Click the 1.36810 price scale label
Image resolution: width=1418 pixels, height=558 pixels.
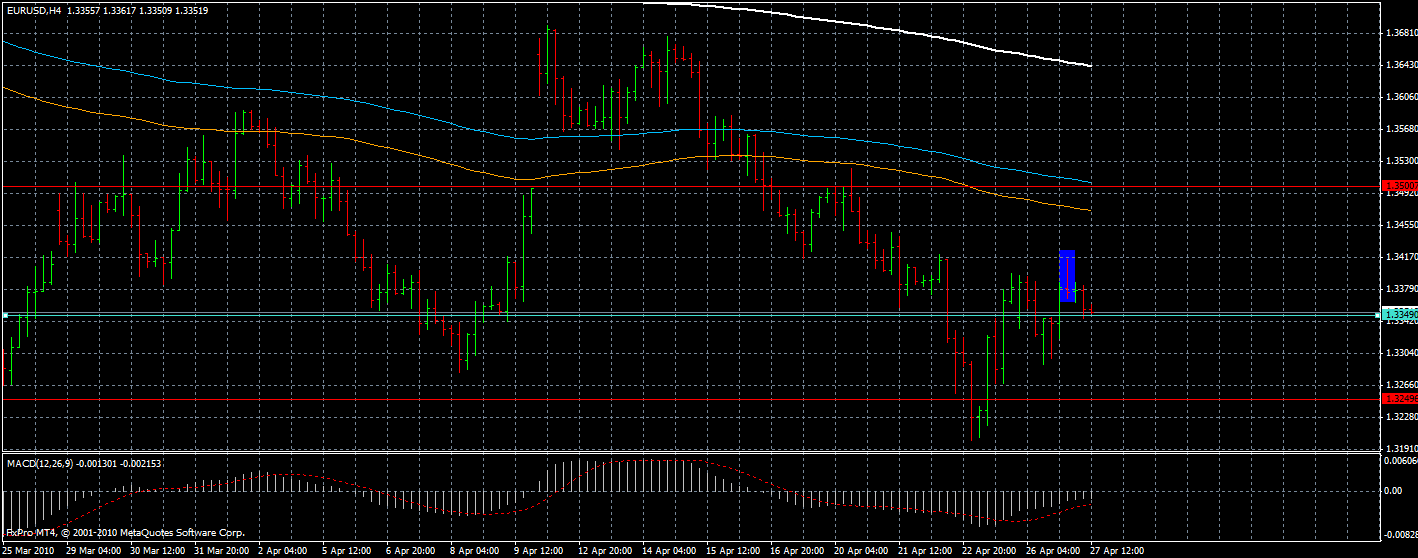pyautogui.click(x=1401, y=33)
